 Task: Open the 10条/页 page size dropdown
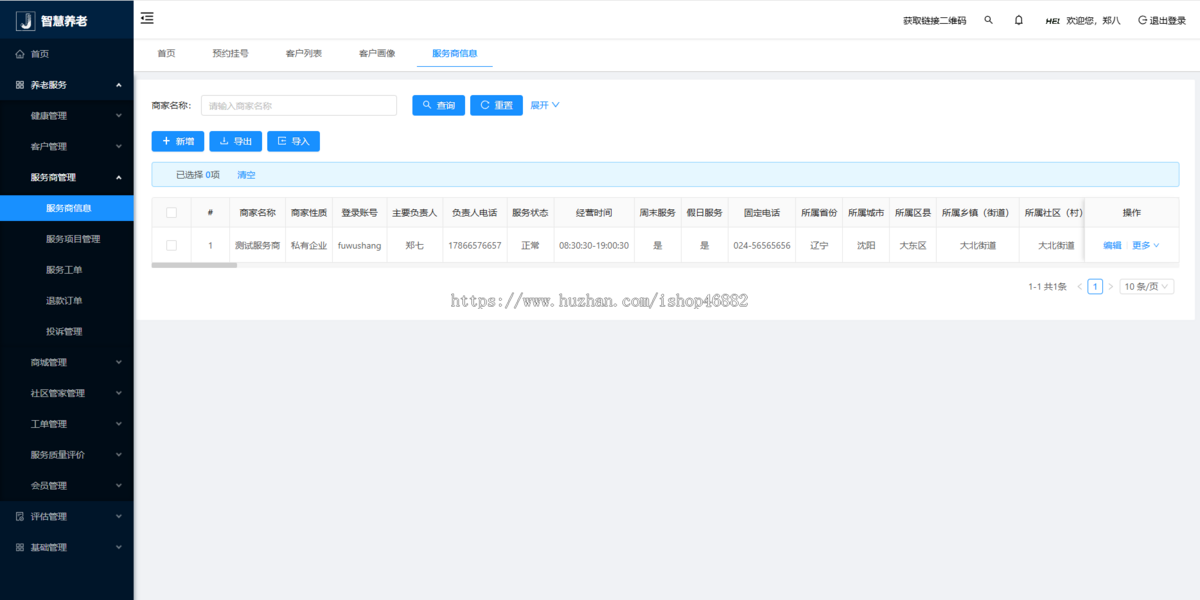coord(1146,287)
